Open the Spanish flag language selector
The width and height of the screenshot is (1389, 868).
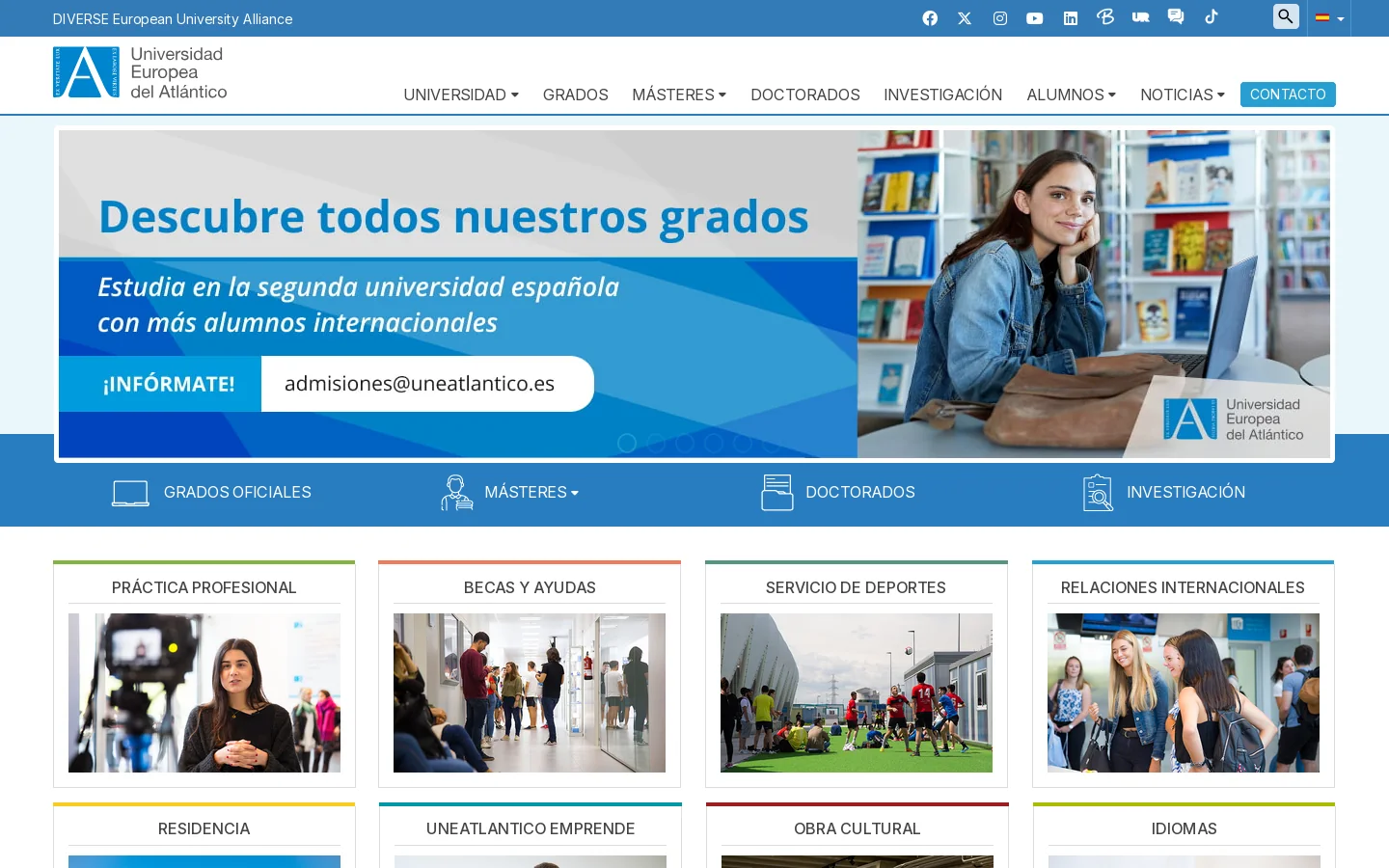1329,18
